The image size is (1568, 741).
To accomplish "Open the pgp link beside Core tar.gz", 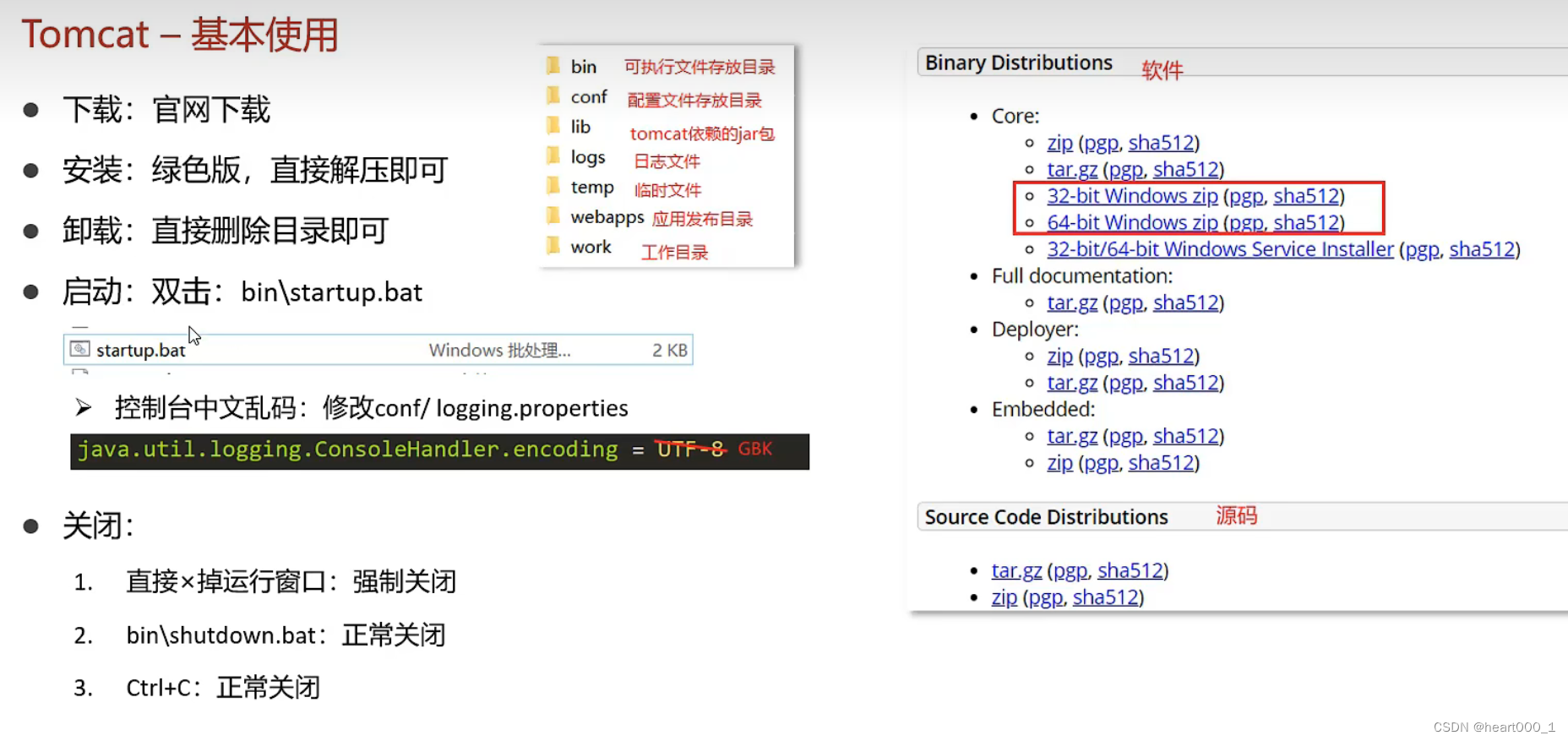I will [x=1125, y=170].
